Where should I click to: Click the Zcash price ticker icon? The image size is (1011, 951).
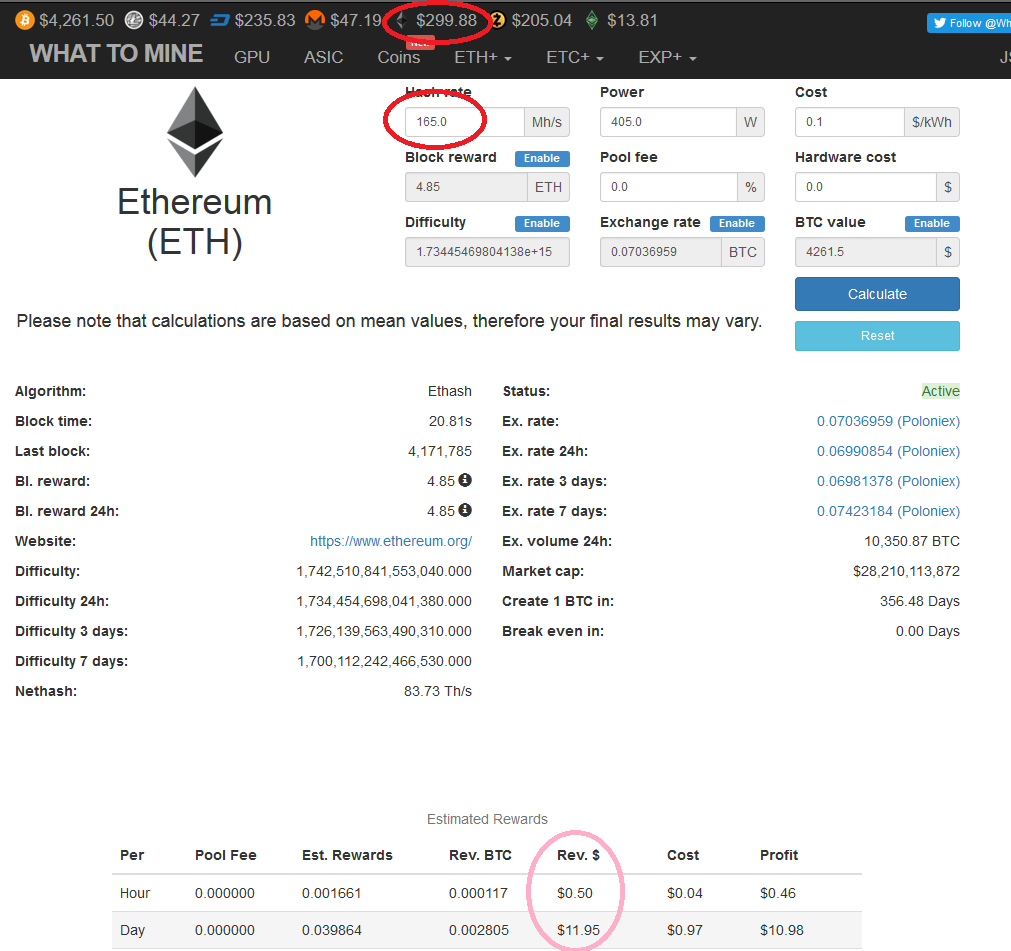click(x=497, y=20)
